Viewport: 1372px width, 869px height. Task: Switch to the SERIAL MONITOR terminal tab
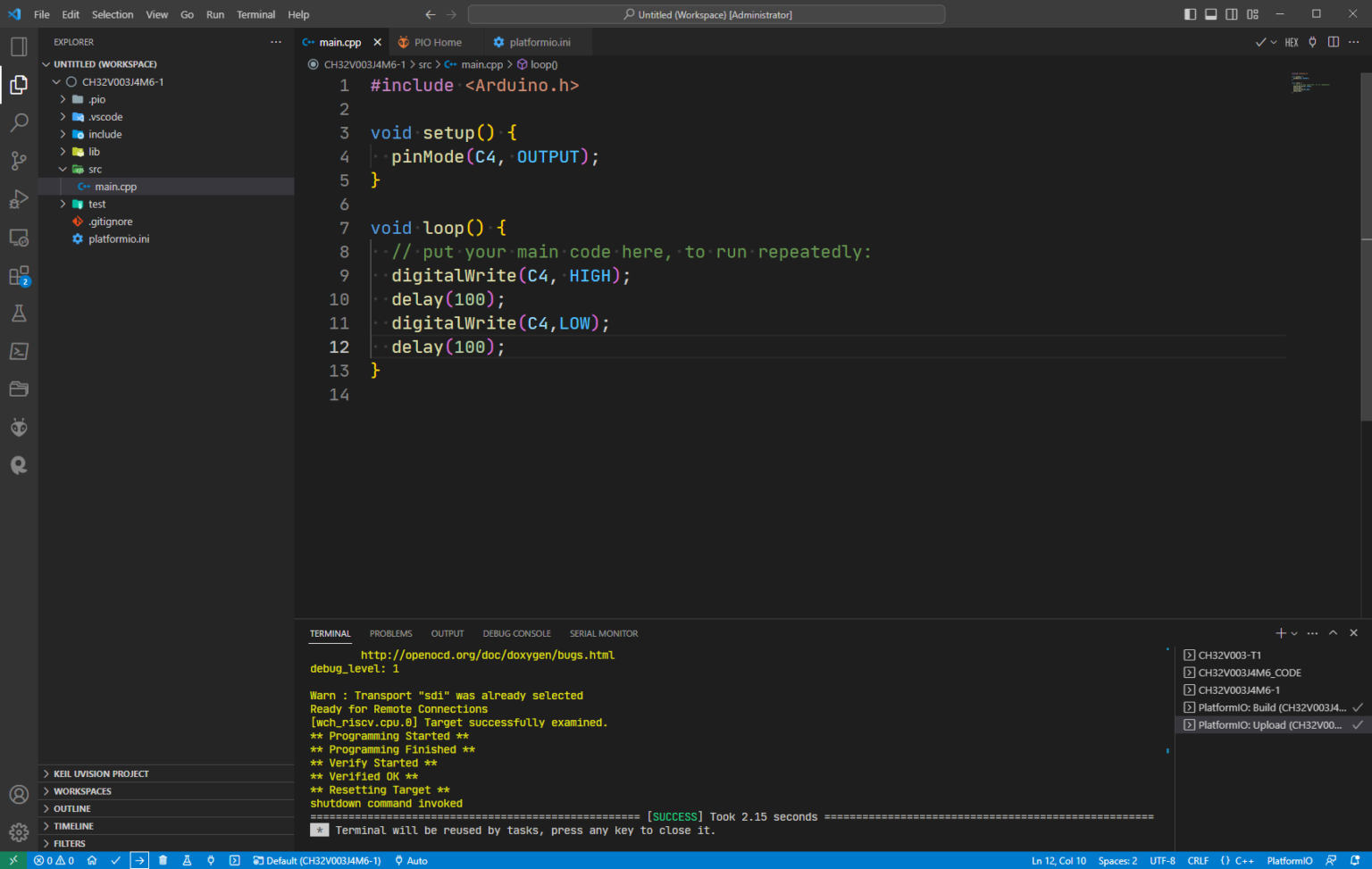604,633
